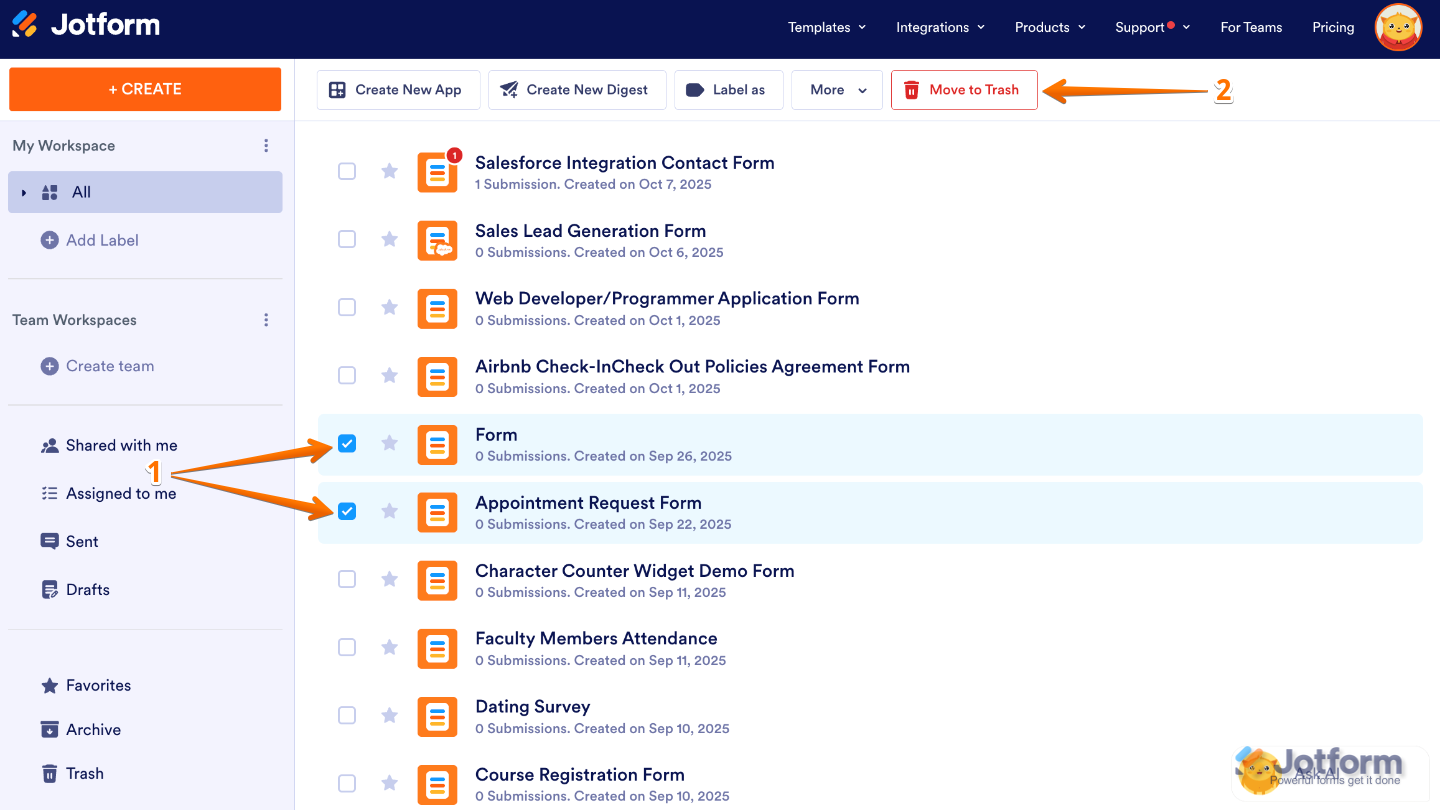Open My Workspace three-dot options
1440x810 pixels.
266,146
